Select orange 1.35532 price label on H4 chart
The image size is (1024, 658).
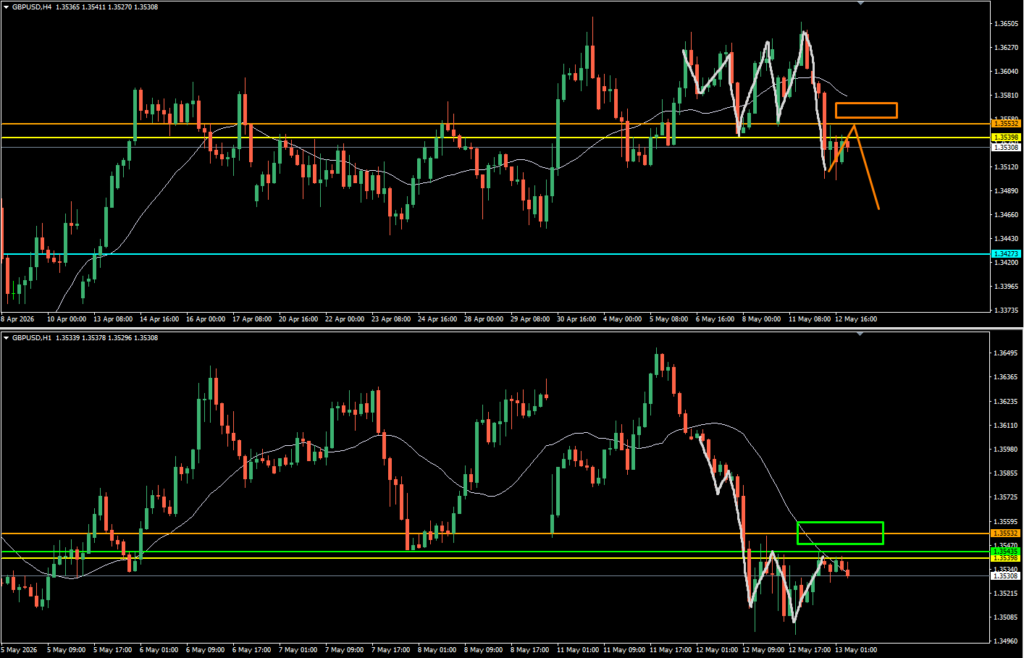[1006, 123]
